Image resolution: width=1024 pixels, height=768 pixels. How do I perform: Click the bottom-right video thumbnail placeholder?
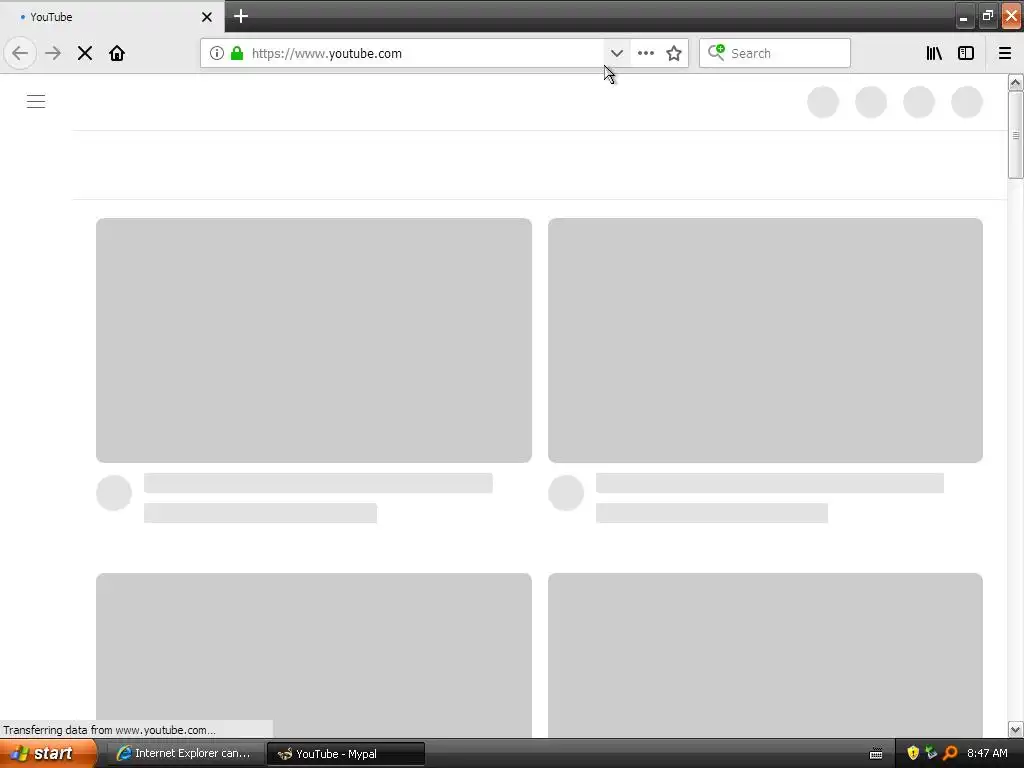pyautogui.click(x=765, y=655)
